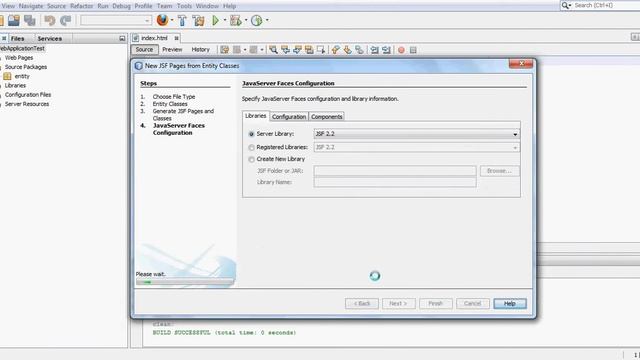Click the Stop Macro Recording icon

pyautogui.click(x=413, y=50)
